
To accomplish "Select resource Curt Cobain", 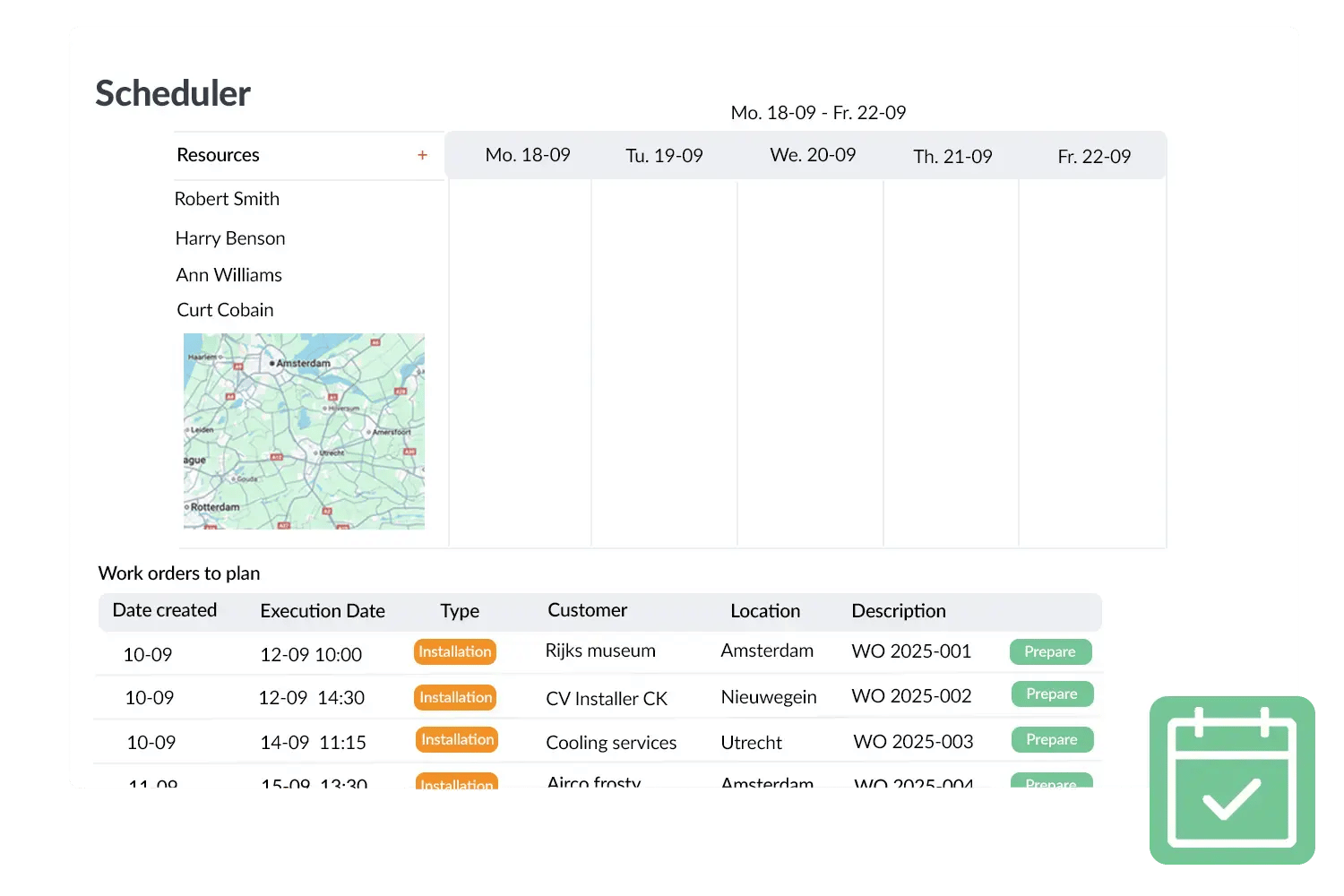I will 225,310.
